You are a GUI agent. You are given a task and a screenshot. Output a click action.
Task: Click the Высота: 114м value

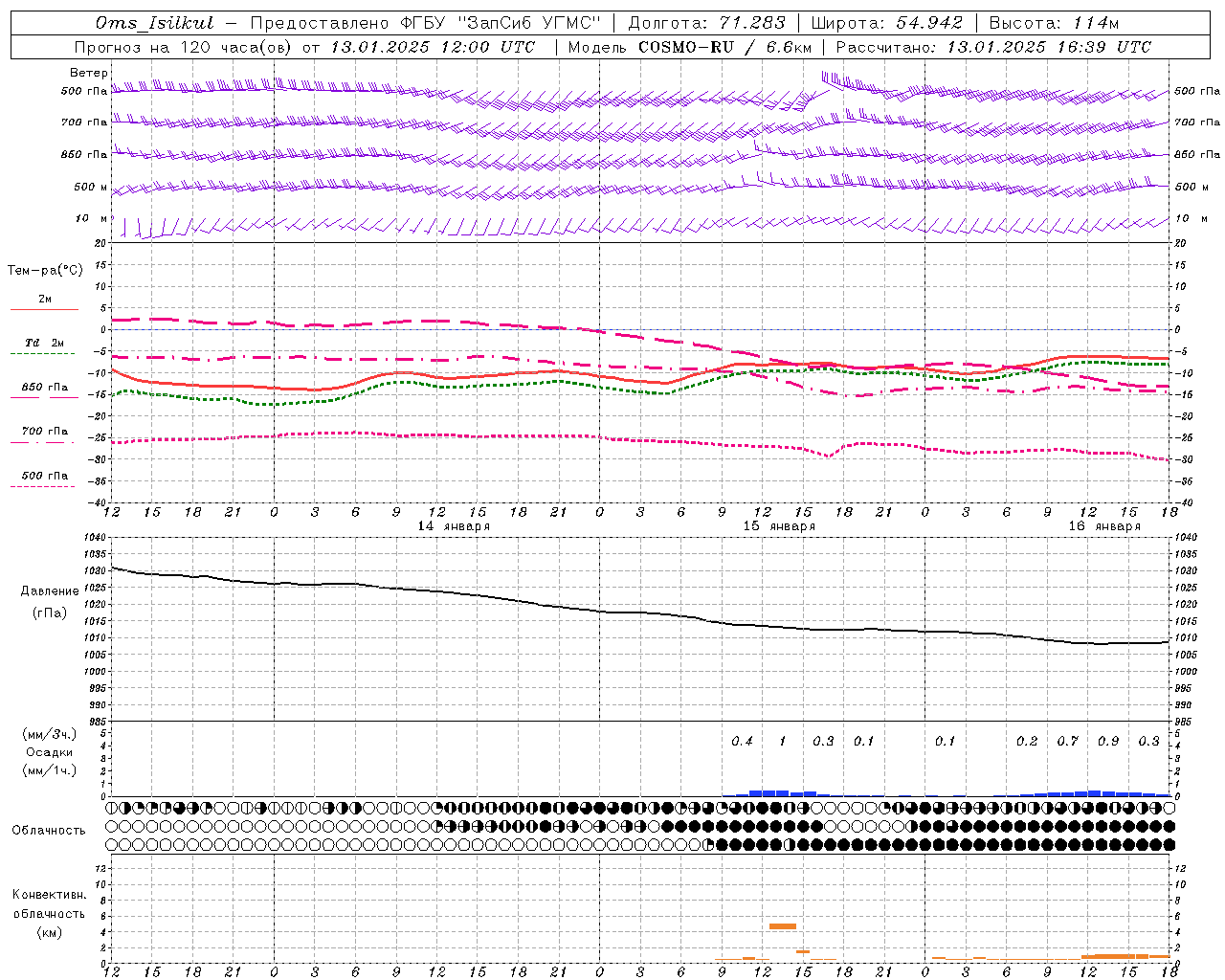click(x=1054, y=23)
